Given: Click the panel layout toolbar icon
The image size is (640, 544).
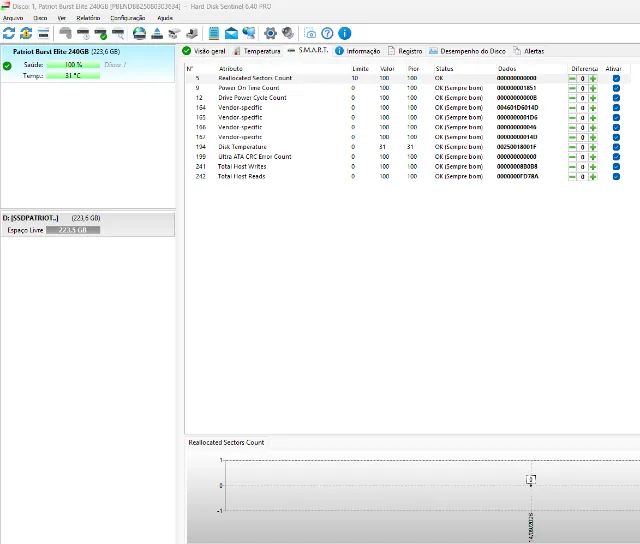Looking at the screenshot, I should [43, 33].
